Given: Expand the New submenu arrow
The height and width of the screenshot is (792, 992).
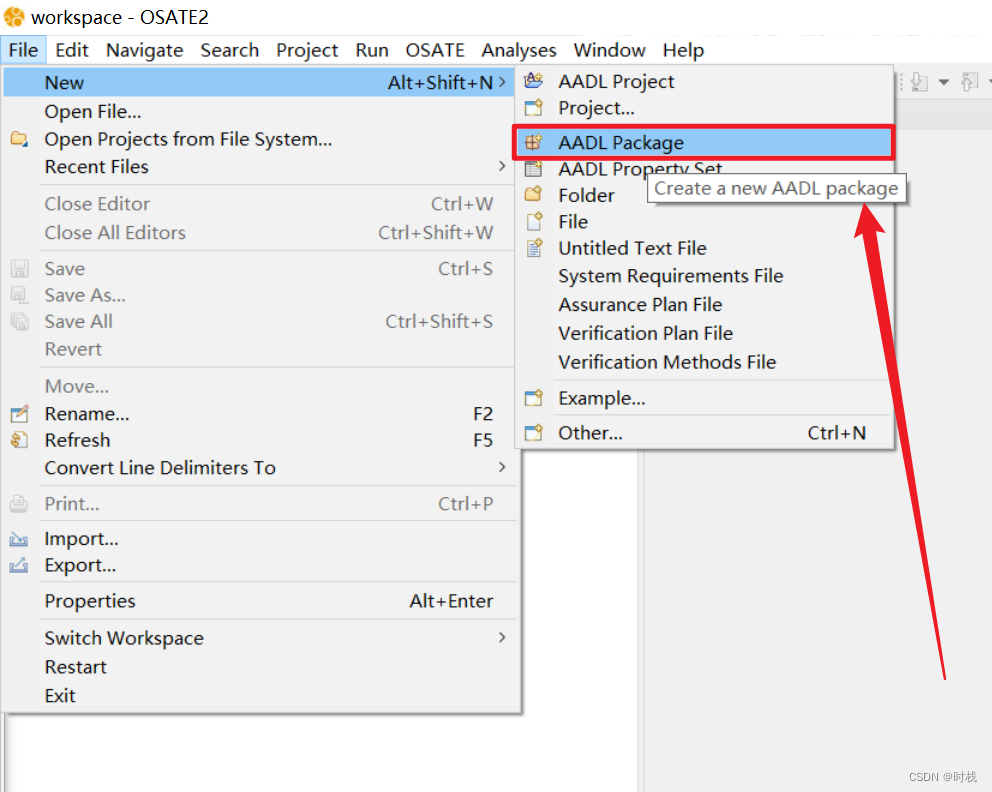Looking at the screenshot, I should click(x=502, y=82).
